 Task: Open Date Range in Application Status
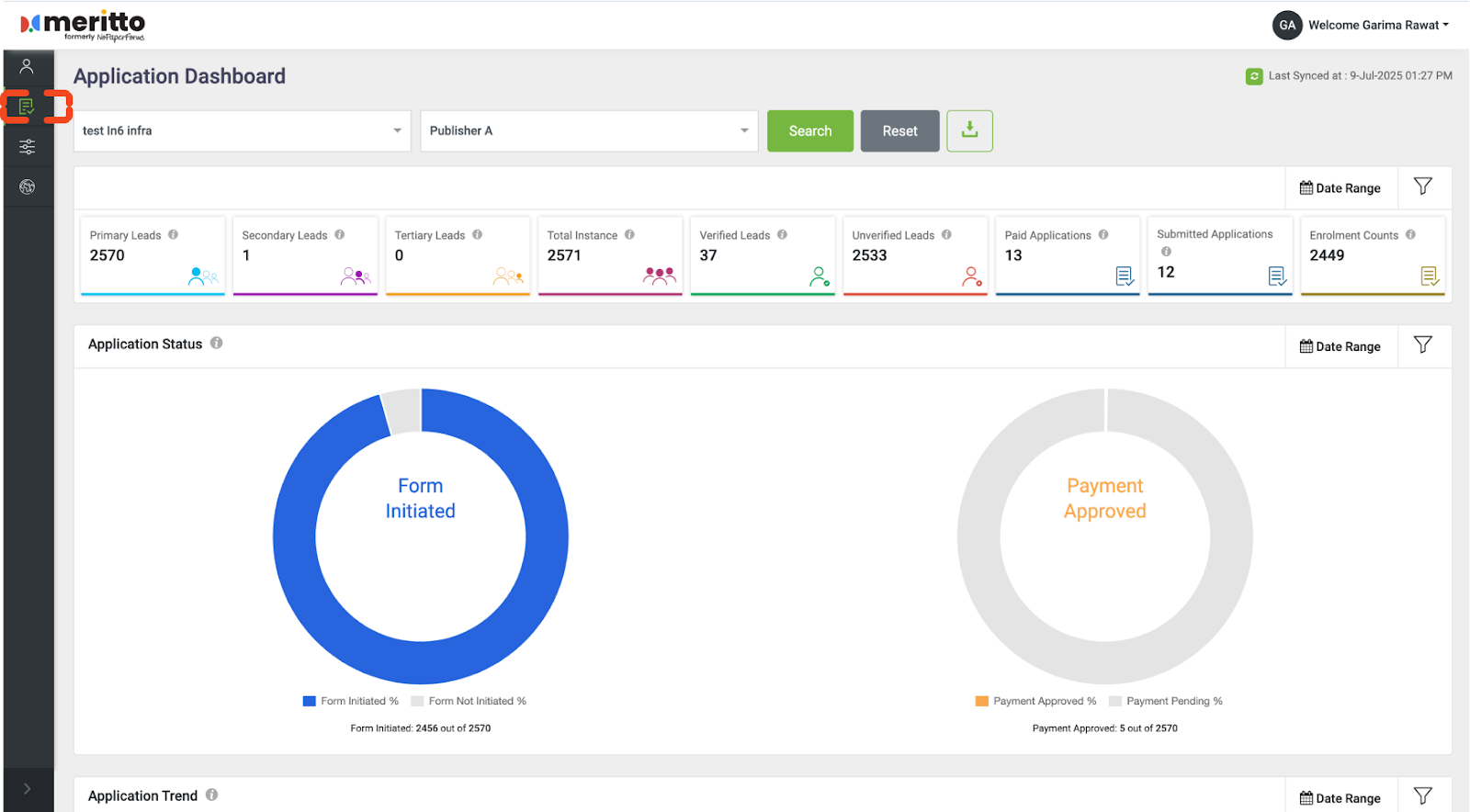click(x=1340, y=346)
